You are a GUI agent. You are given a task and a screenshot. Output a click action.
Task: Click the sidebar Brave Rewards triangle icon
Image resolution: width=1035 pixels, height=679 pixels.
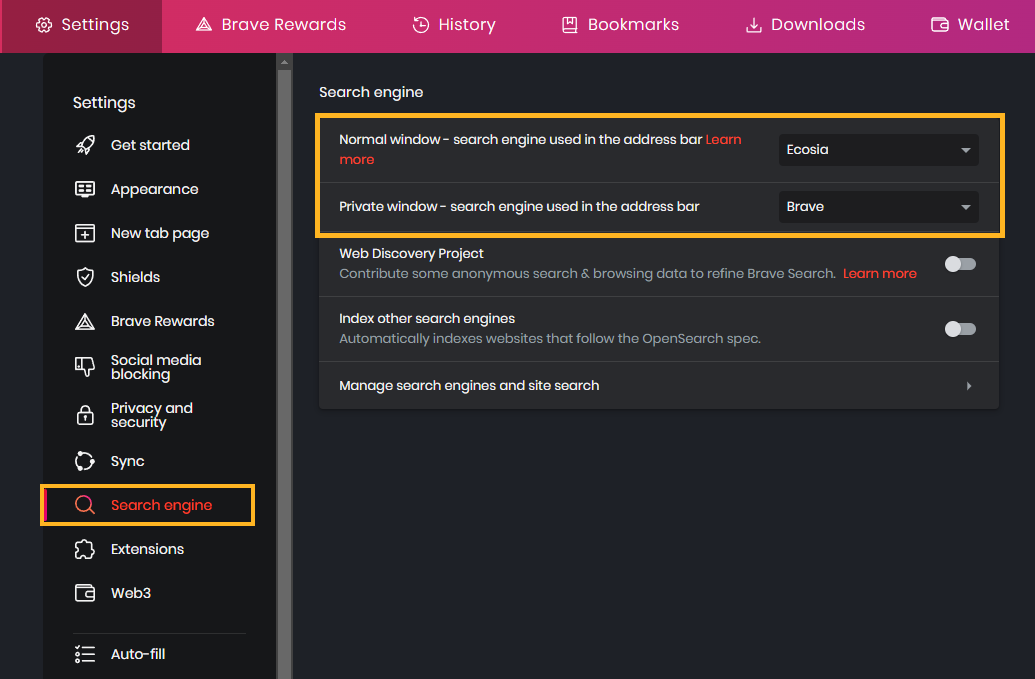85,321
